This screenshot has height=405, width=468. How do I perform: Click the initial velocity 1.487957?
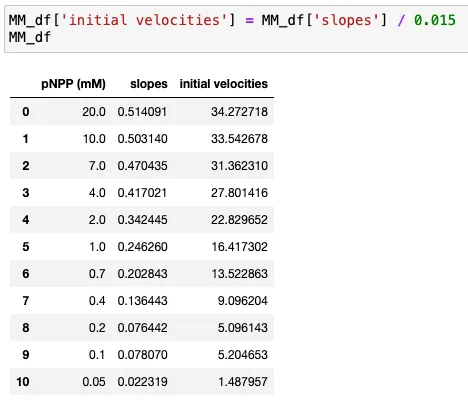(243, 382)
